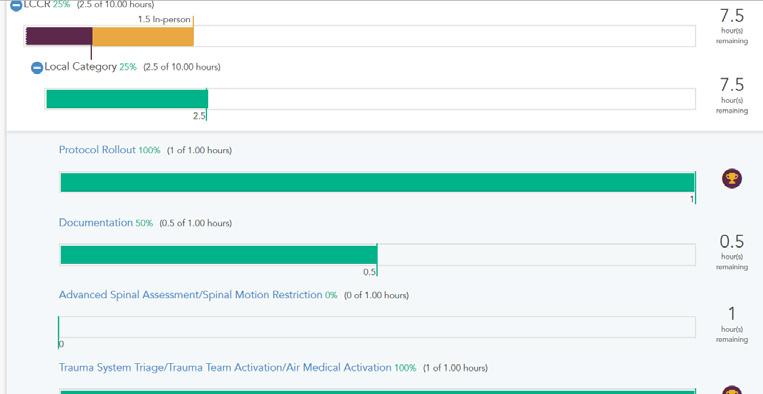Image resolution: width=763 pixels, height=394 pixels.
Task: Open Trauma System Triage/Trauma Team Activation link
Action: coord(225,367)
